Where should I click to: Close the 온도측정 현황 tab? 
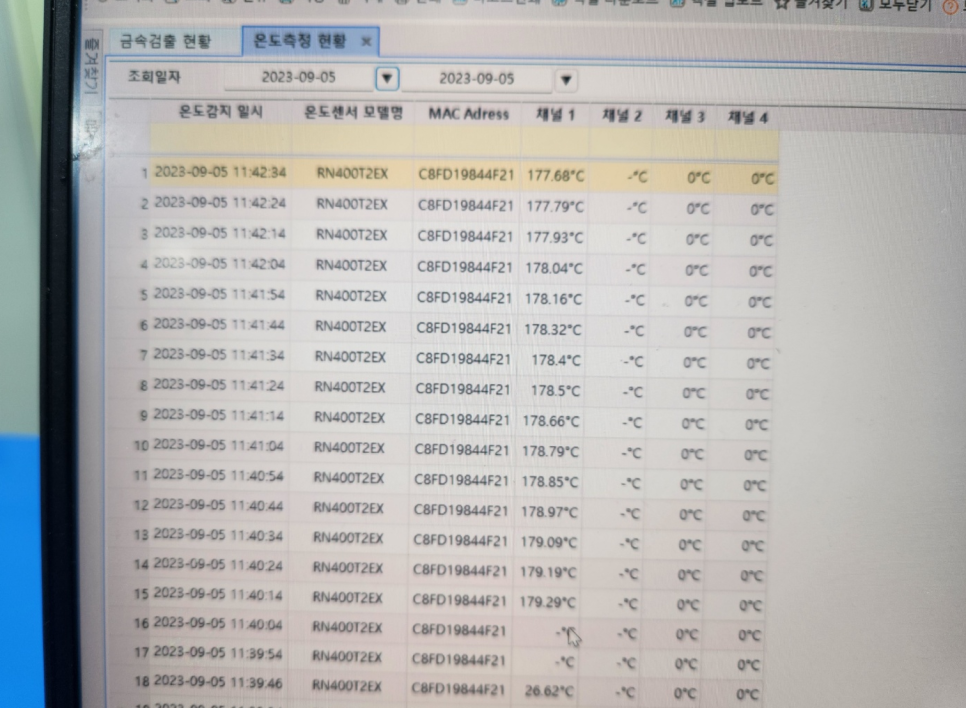coord(366,42)
